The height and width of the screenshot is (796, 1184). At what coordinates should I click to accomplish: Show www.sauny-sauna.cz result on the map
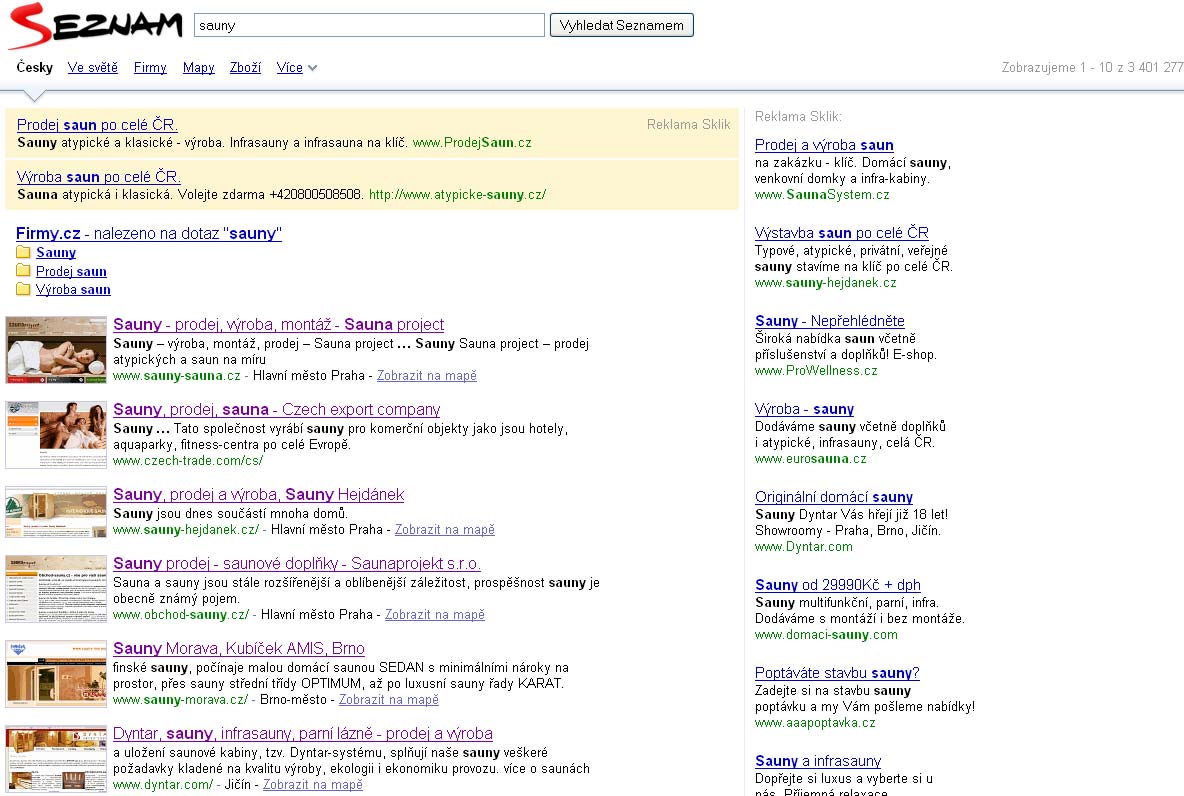pos(427,375)
